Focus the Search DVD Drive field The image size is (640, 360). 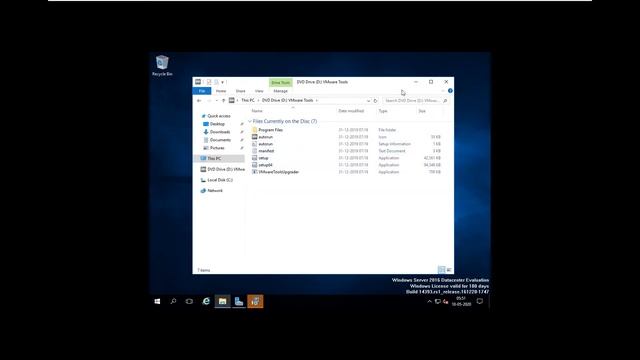412,100
